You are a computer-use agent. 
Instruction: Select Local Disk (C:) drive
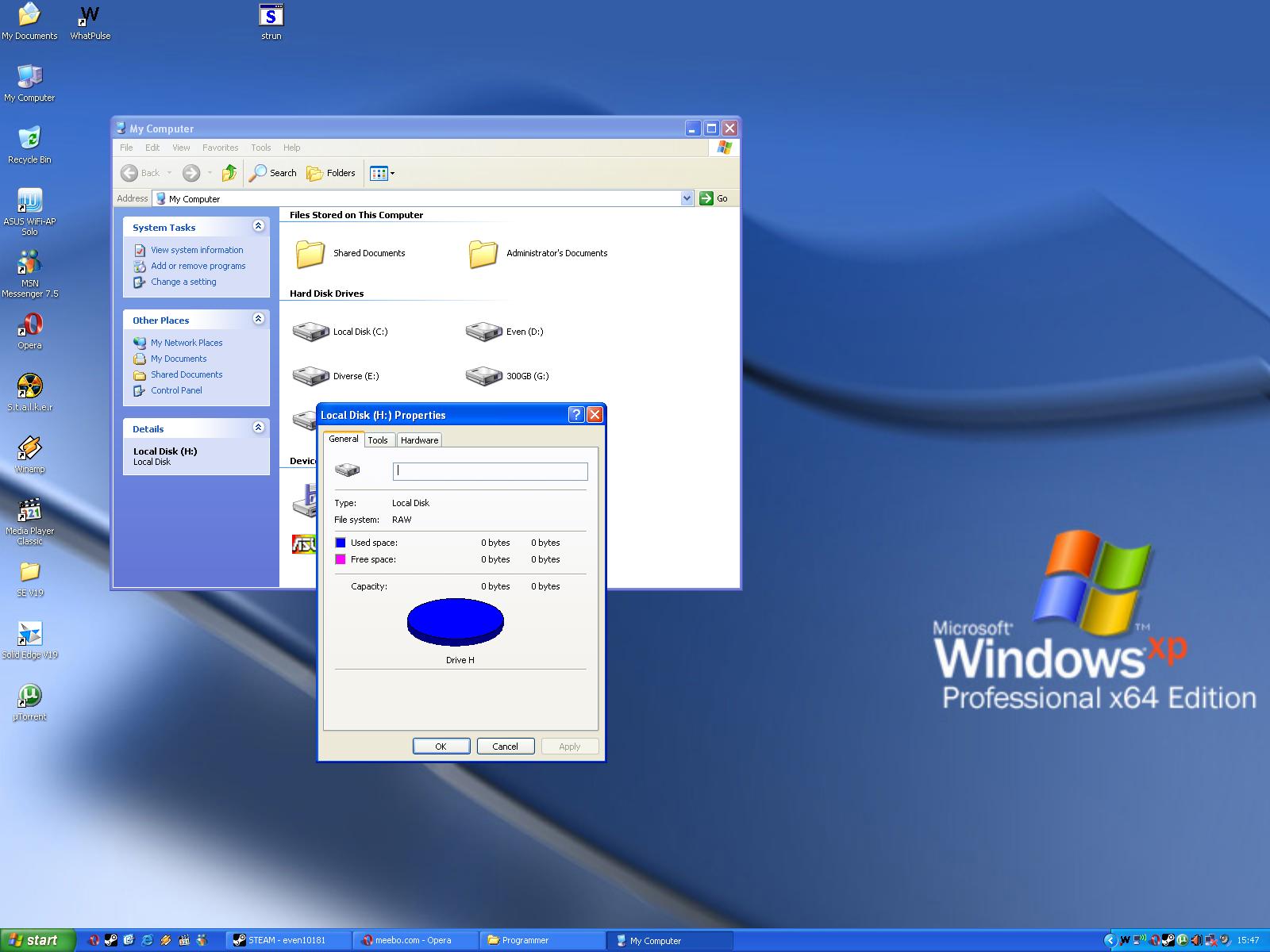tap(340, 332)
